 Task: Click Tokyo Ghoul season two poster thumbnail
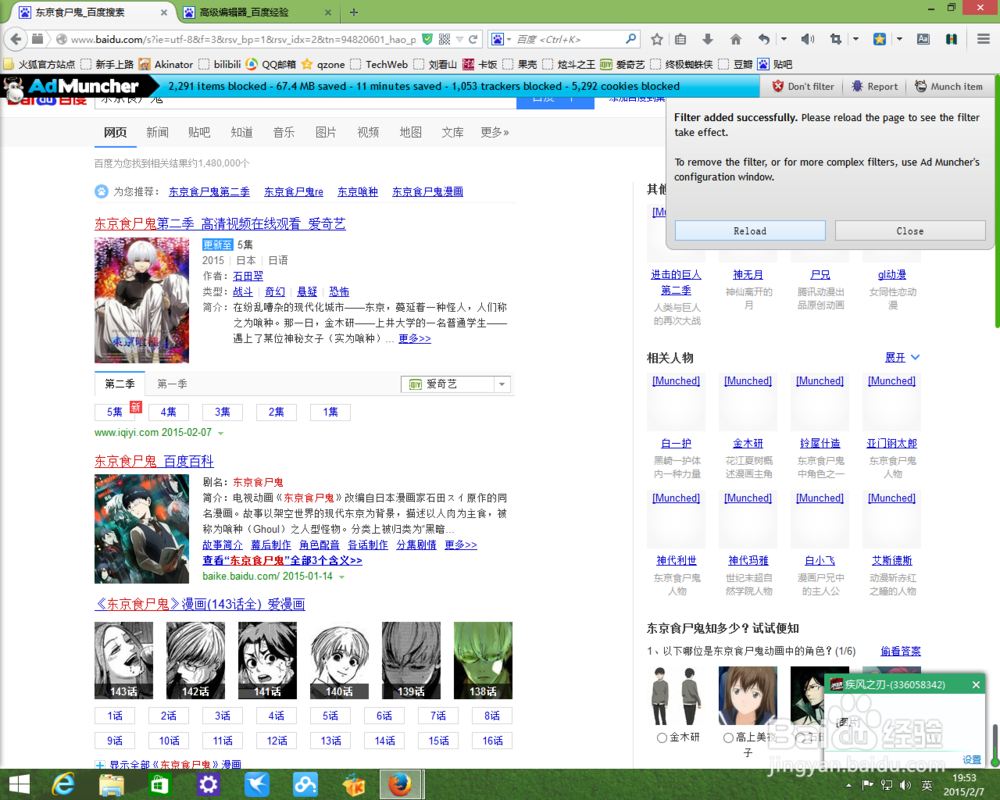click(142, 300)
